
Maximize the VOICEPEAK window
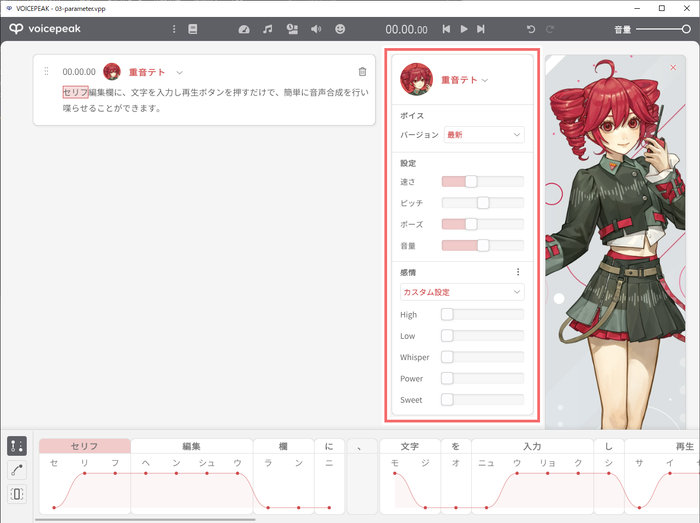click(x=662, y=8)
